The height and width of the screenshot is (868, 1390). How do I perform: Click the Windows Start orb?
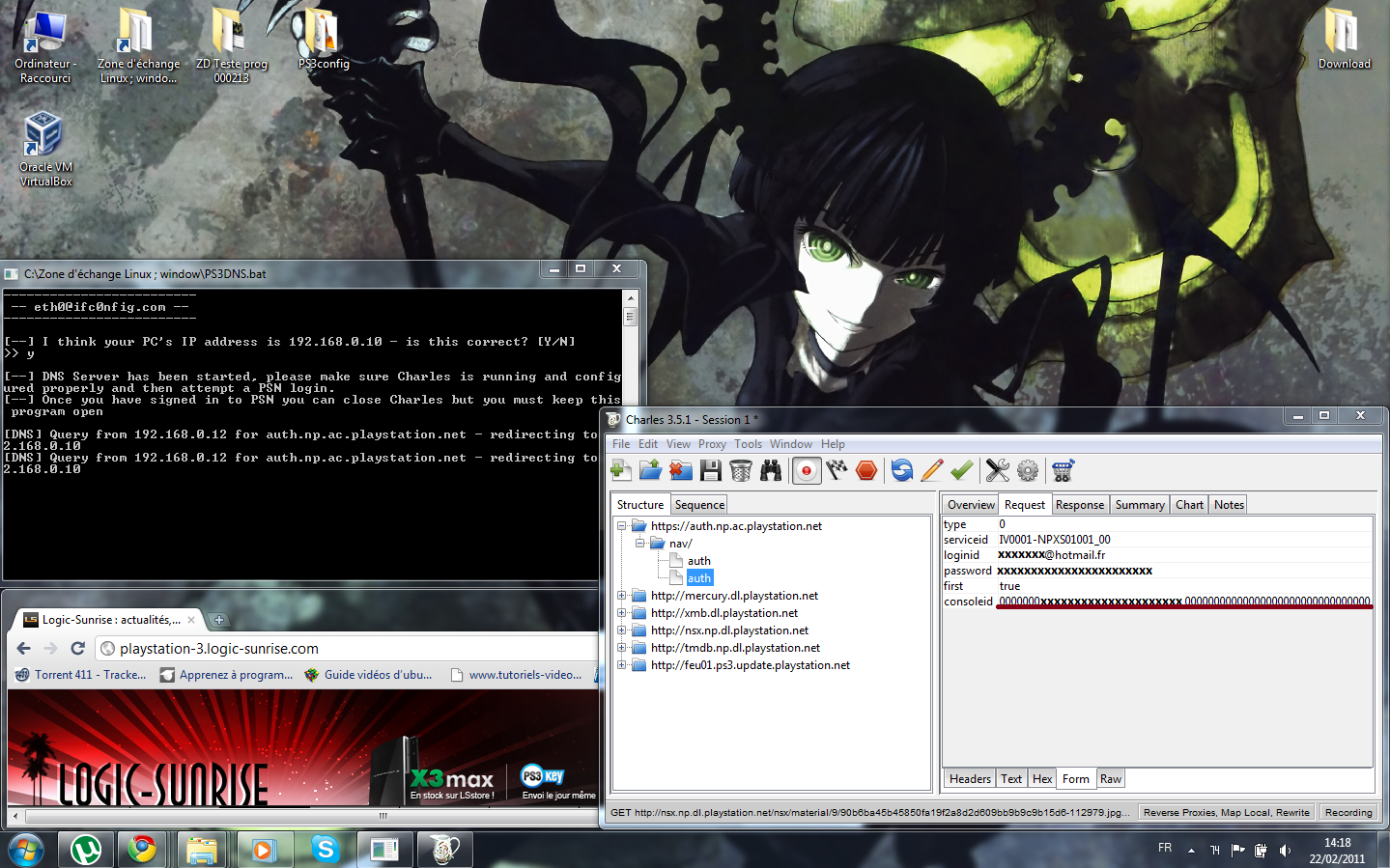tap(26, 850)
